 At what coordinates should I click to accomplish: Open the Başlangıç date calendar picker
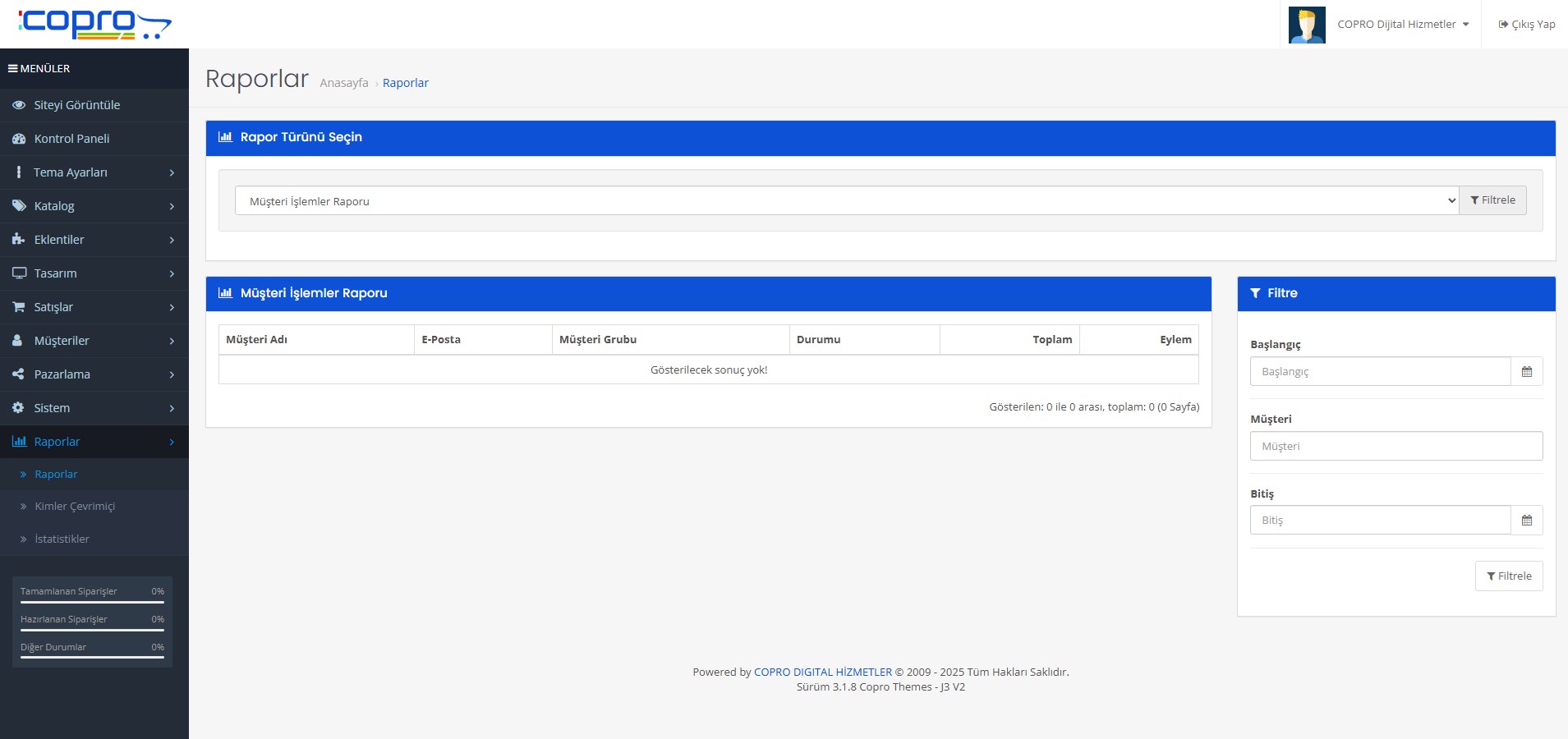pyautogui.click(x=1526, y=372)
